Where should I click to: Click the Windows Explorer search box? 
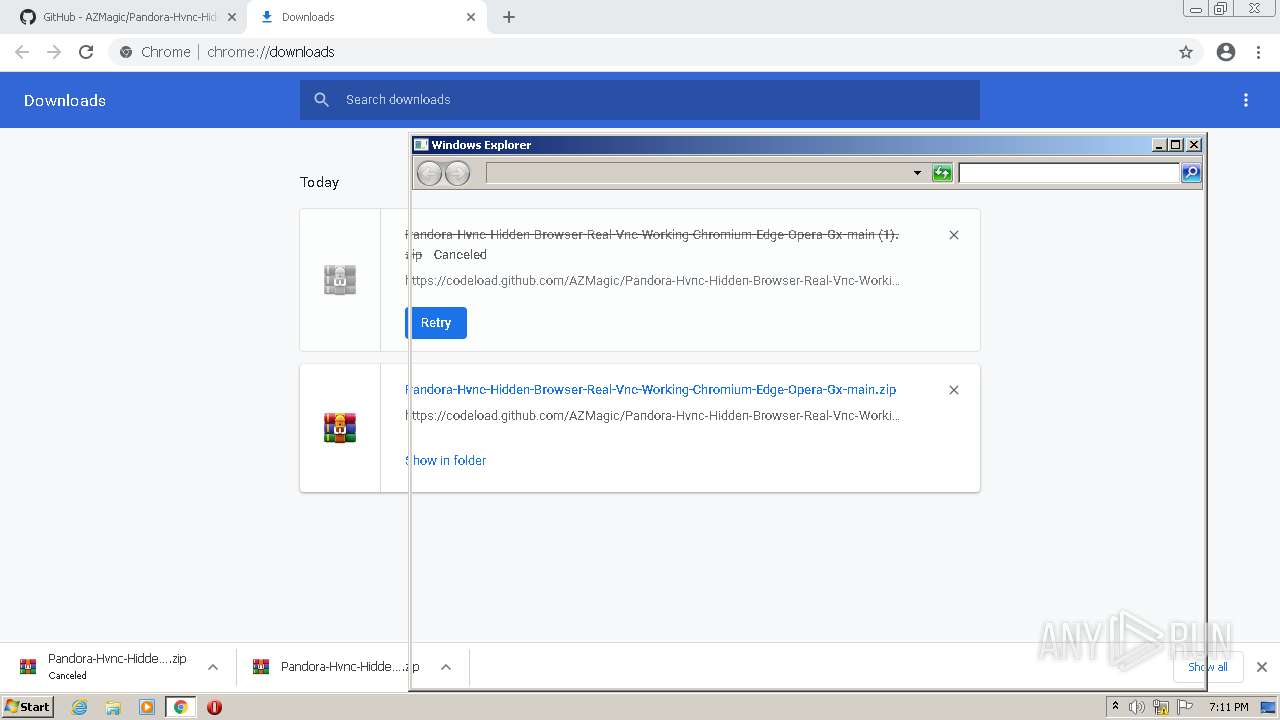pos(1069,173)
